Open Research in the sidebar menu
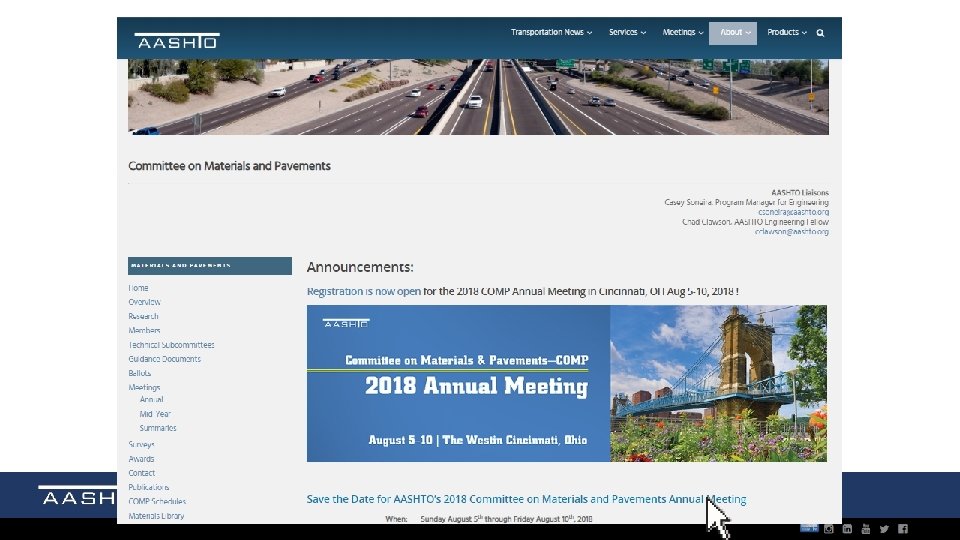Image resolution: width=960 pixels, height=540 pixels. (143, 316)
